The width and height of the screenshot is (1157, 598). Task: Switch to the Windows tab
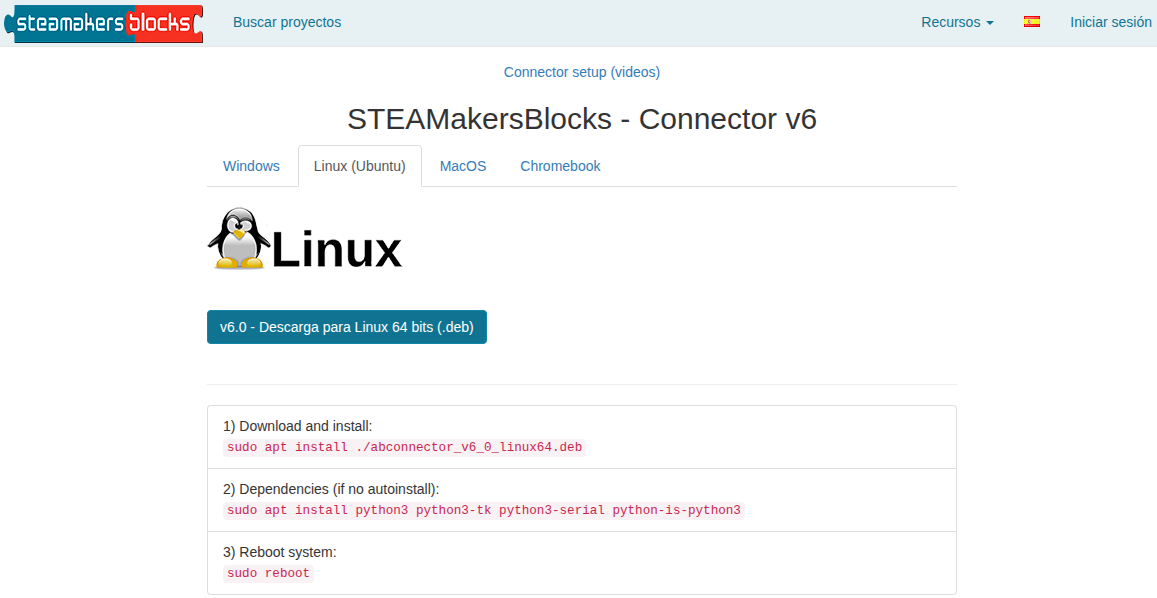[x=251, y=166]
